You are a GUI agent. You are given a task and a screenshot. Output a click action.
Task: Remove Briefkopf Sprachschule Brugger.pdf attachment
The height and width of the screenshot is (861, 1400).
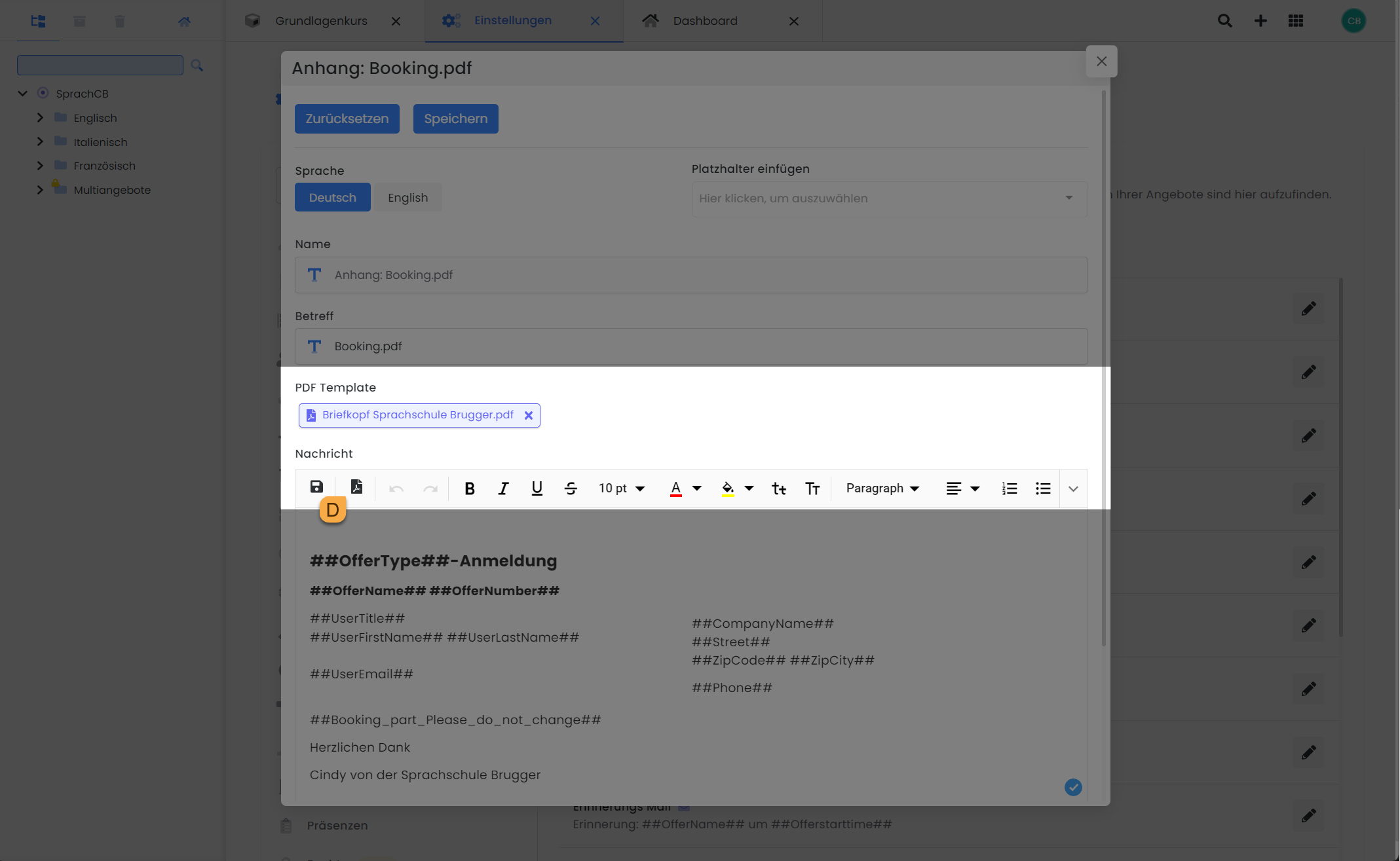coord(529,415)
